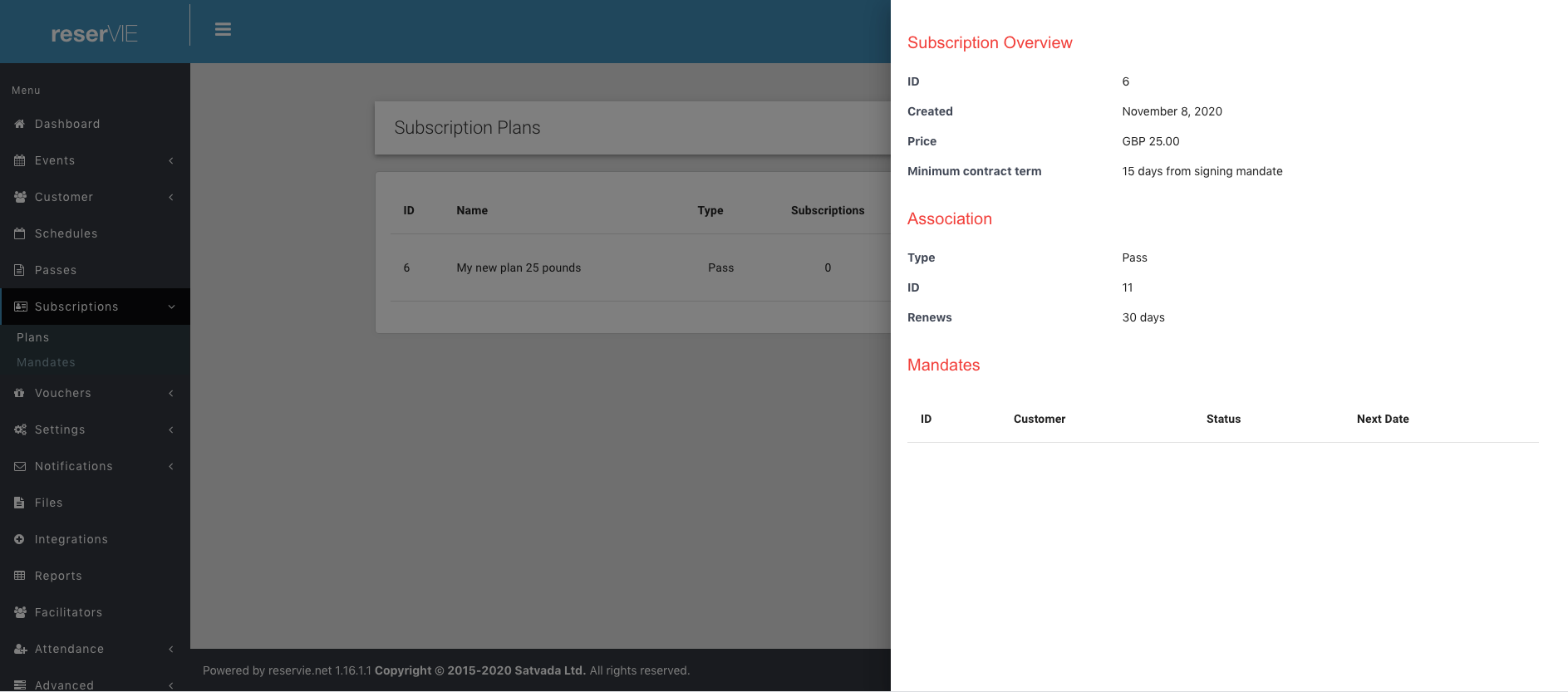Expand the Attendance menu chevron
The image size is (1568, 692).
[171, 649]
